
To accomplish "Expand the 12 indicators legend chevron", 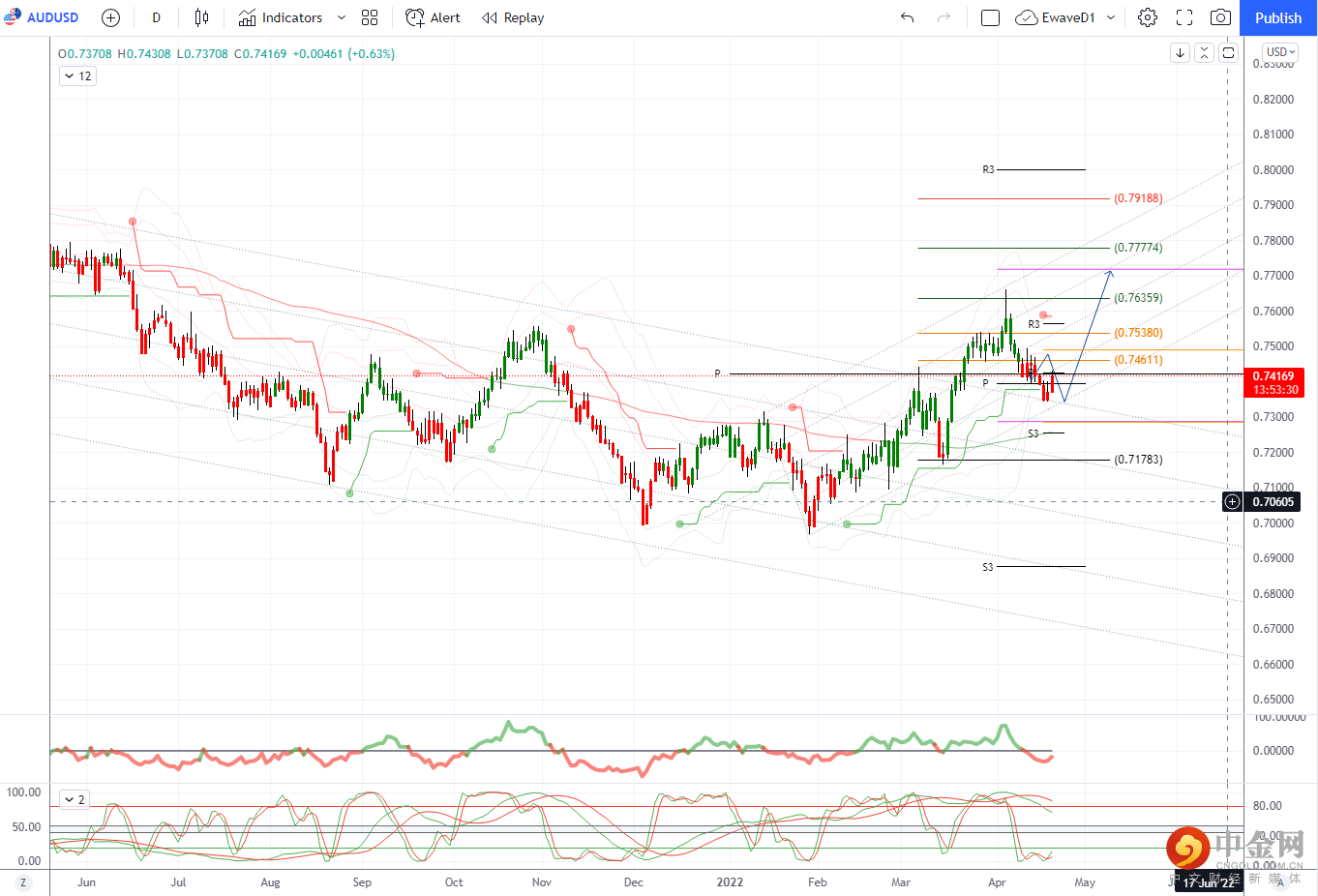I will pyautogui.click(x=78, y=75).
